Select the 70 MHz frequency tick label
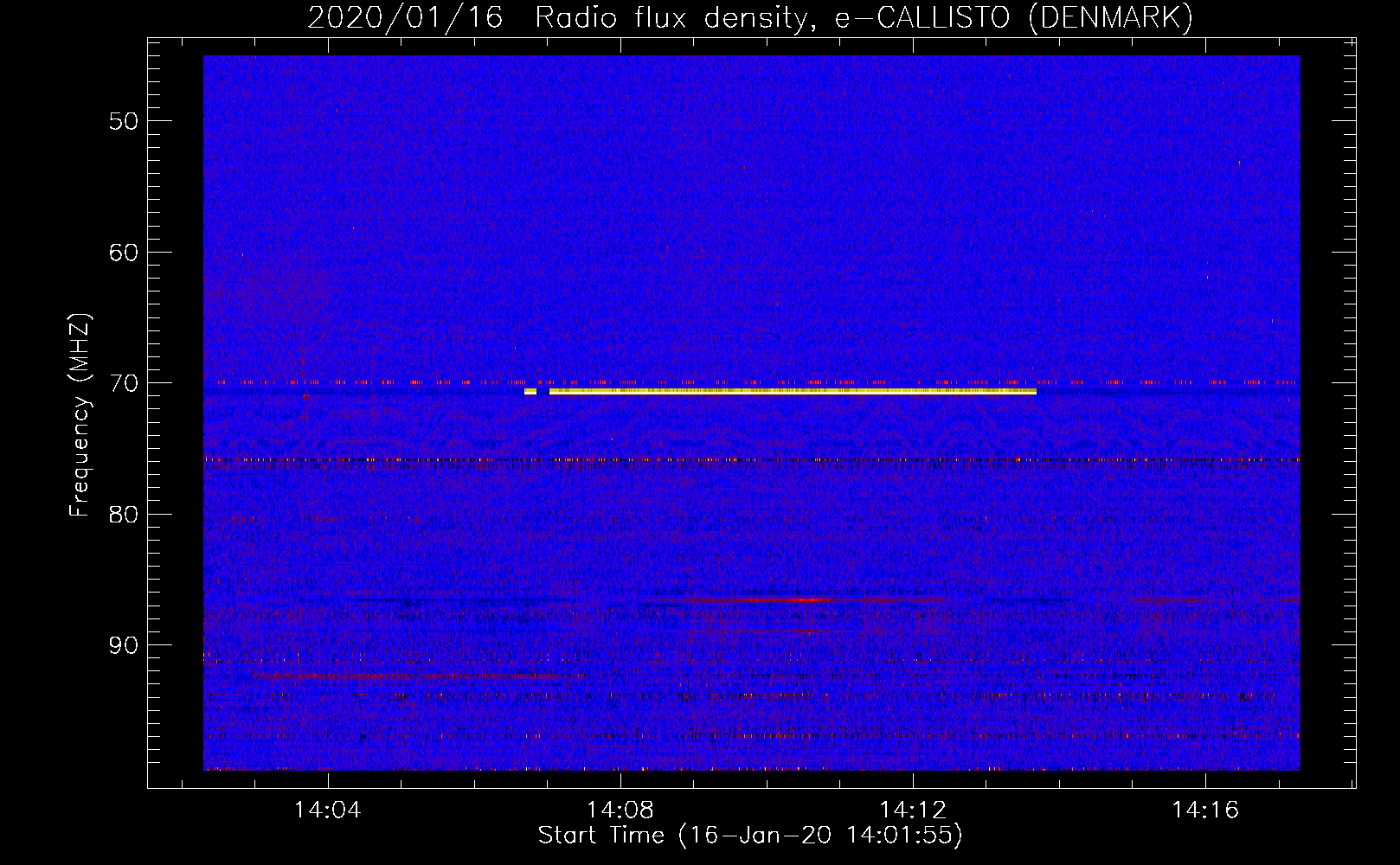The width and height of the screenshot is (1400, 865). click(124, 383)
